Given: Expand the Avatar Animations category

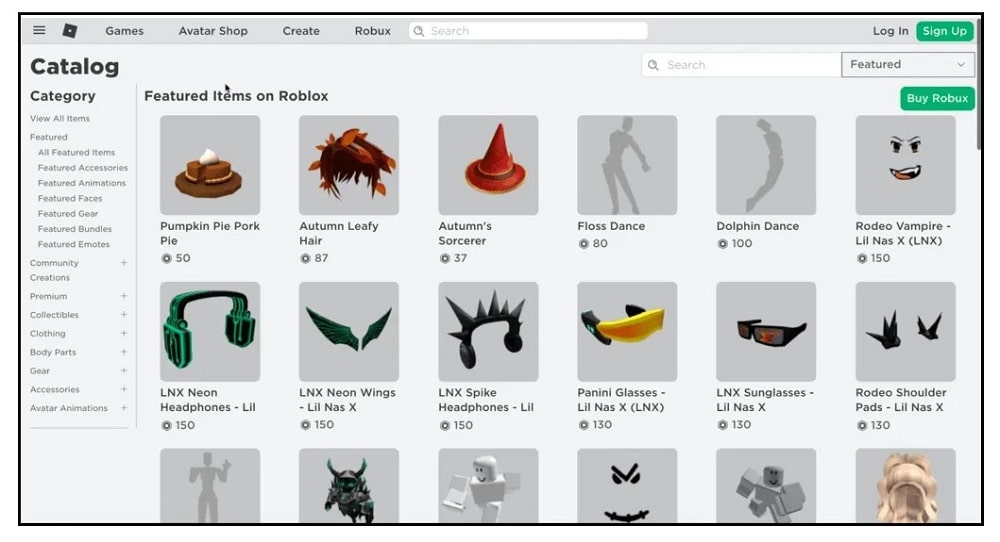Looking at the screenshot, I should pyautogui.click(x=124, y=407).
